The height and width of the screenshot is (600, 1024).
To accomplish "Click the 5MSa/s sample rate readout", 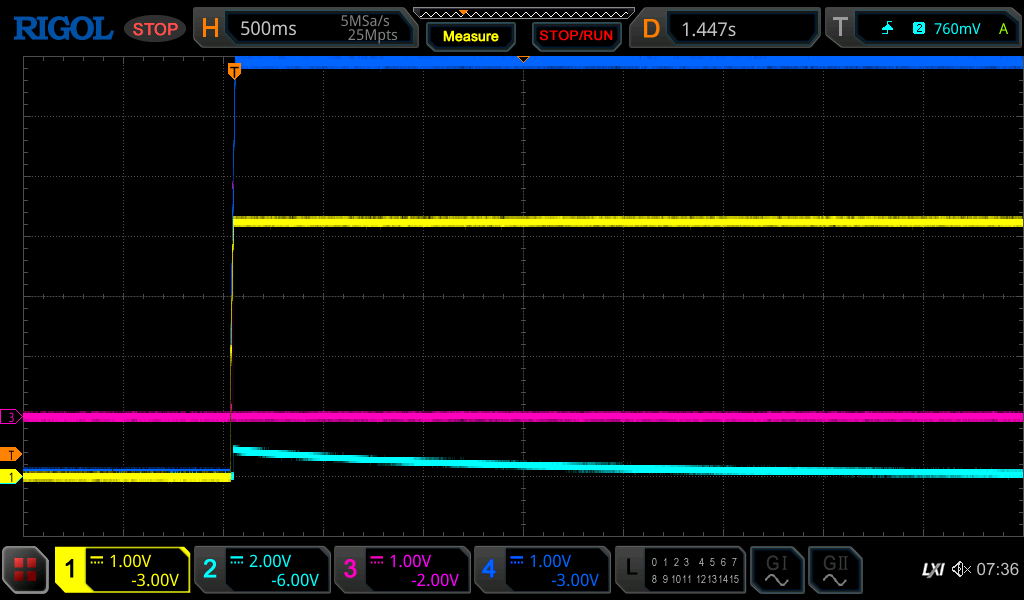I will click(364, 21).
